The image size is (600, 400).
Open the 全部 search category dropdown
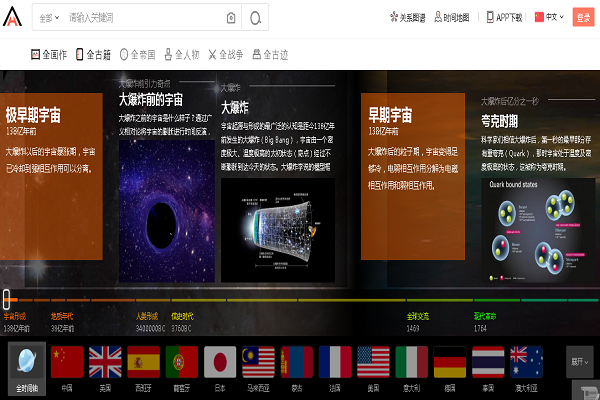49,18
